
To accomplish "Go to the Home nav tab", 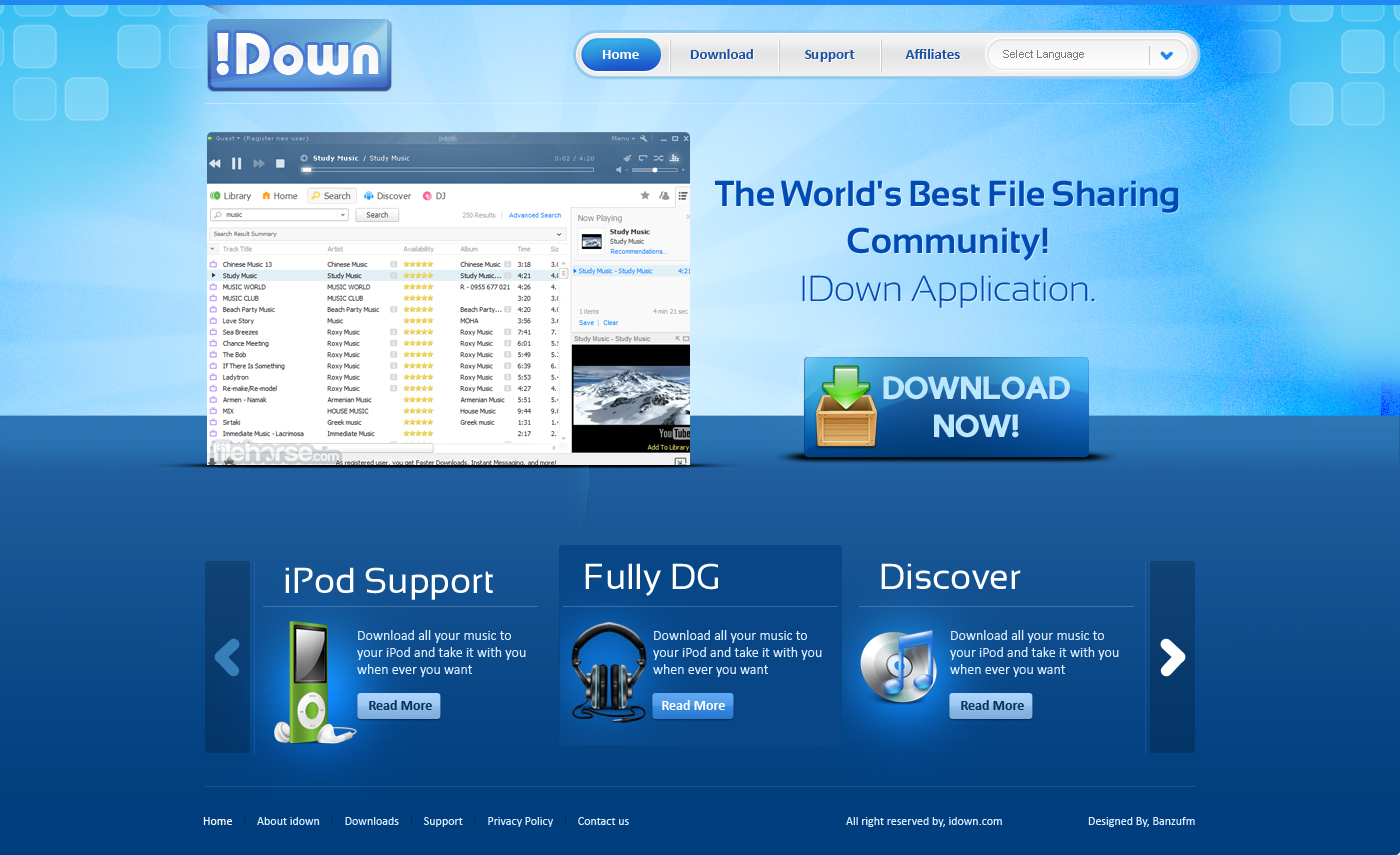I will coord(621,55).
